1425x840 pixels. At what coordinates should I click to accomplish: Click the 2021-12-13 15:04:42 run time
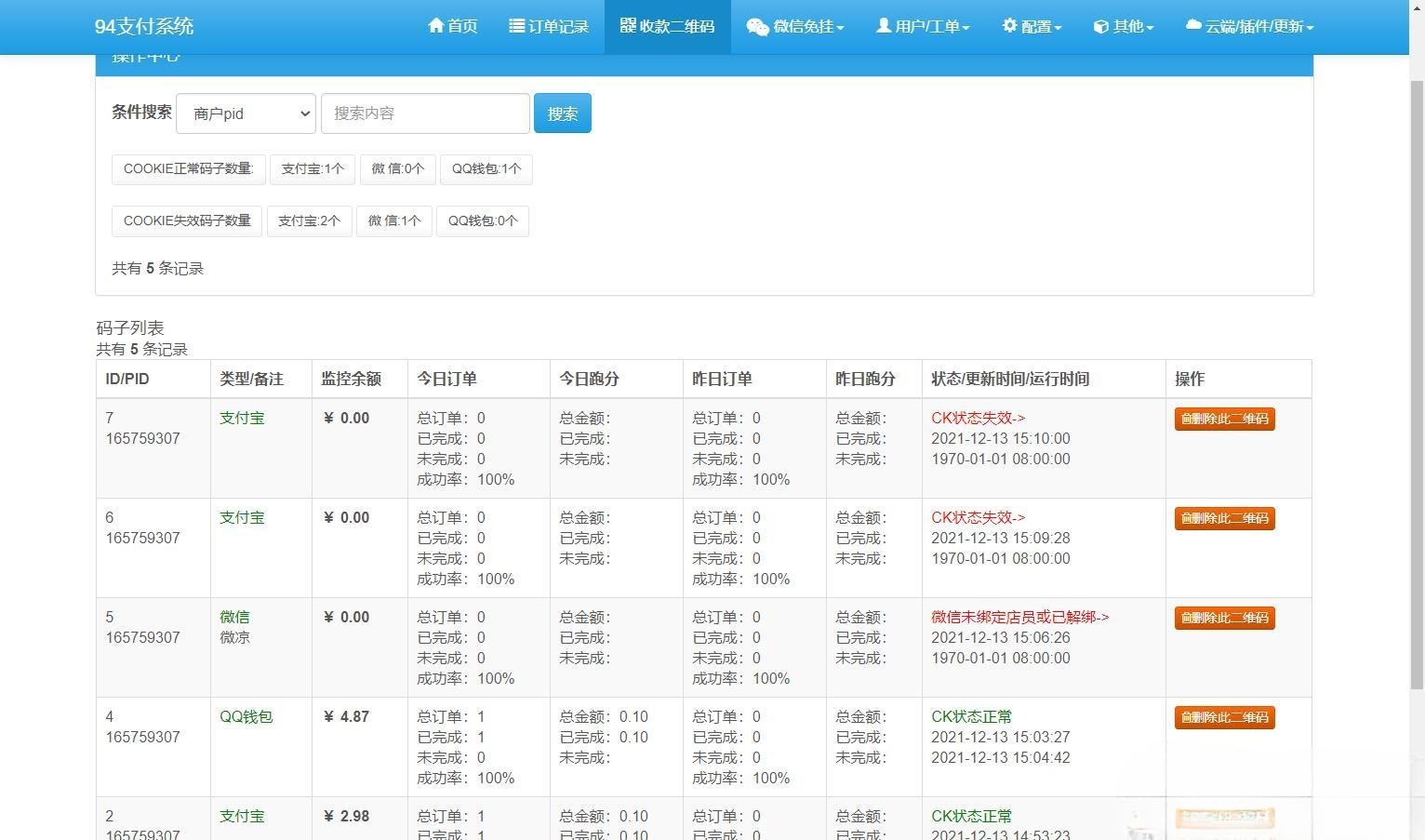[1001, 758]
